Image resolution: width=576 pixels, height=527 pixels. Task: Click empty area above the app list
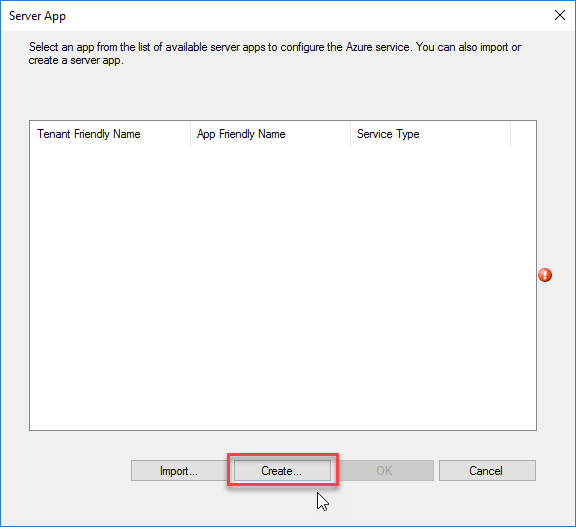[x=283, y=94]
